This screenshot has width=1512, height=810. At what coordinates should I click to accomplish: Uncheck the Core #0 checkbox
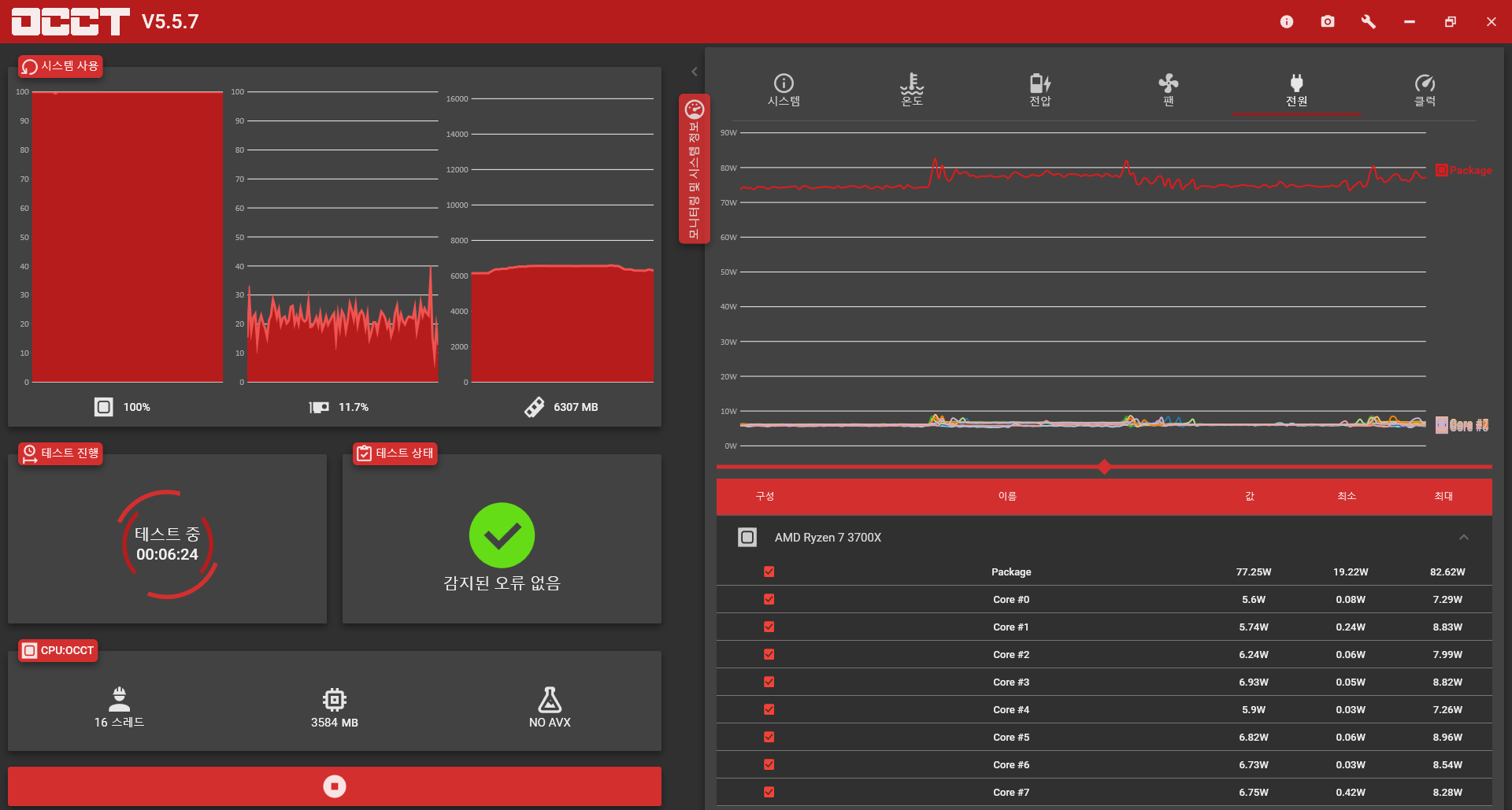click(x=769, y=599)
